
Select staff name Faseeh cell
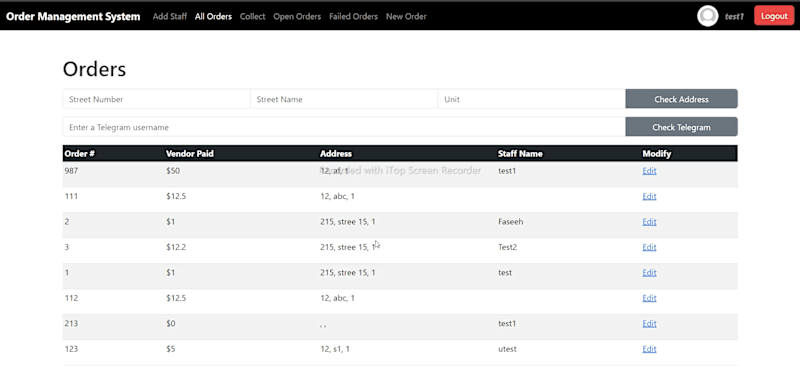511,222
